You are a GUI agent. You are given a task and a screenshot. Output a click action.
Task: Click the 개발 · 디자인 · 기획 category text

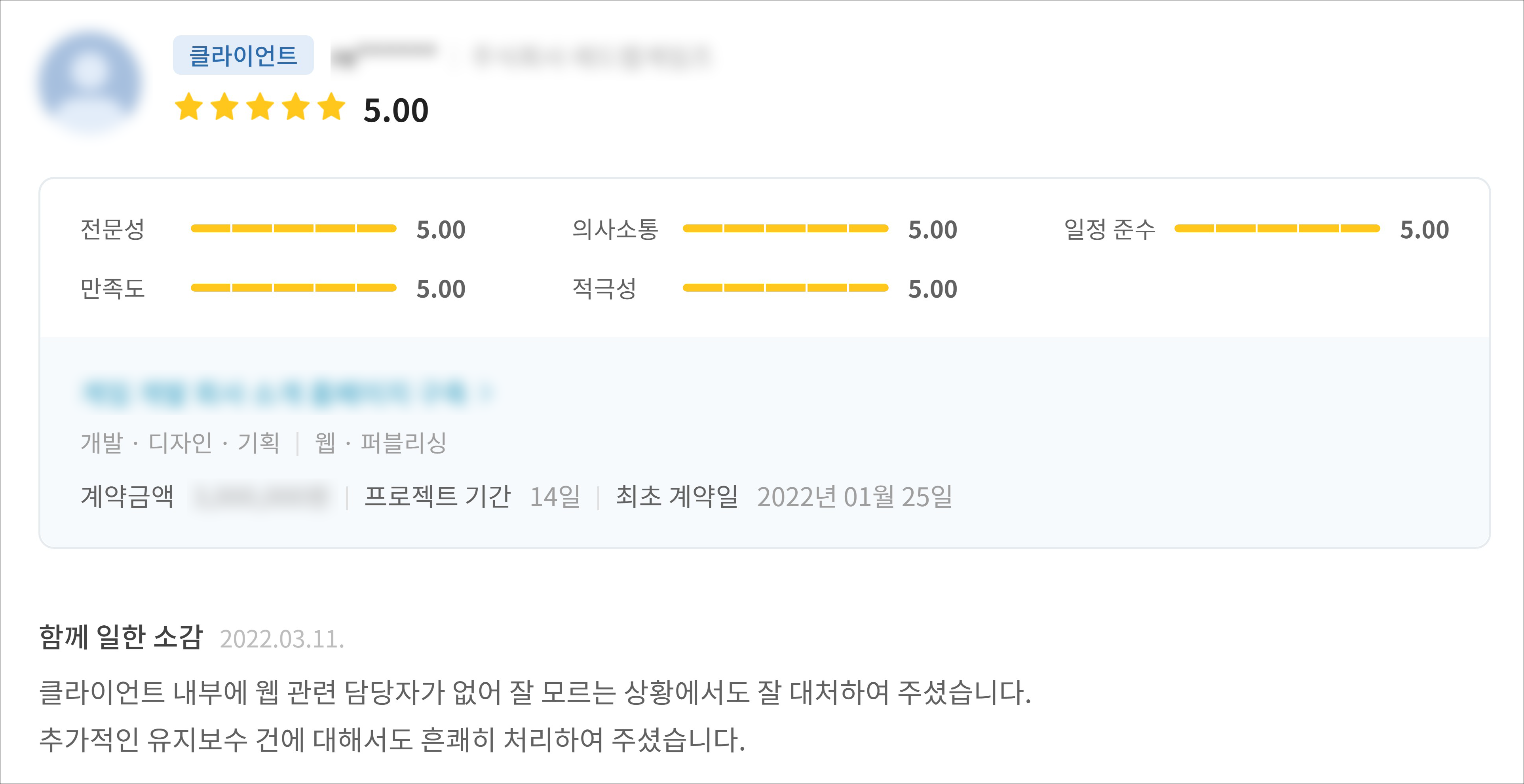pyautogui.click(x=180, y=442)
